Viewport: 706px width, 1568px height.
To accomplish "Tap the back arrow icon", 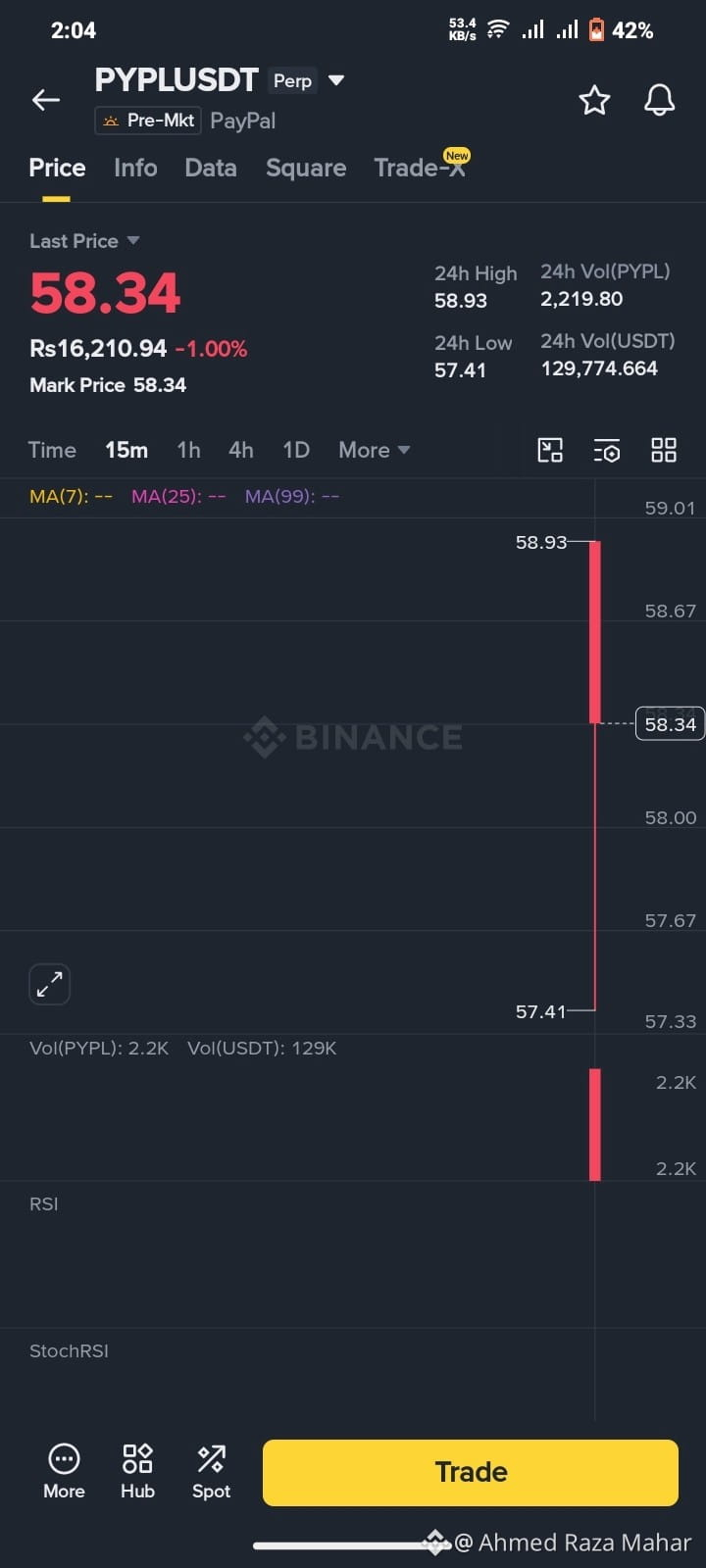I will 46,100.
